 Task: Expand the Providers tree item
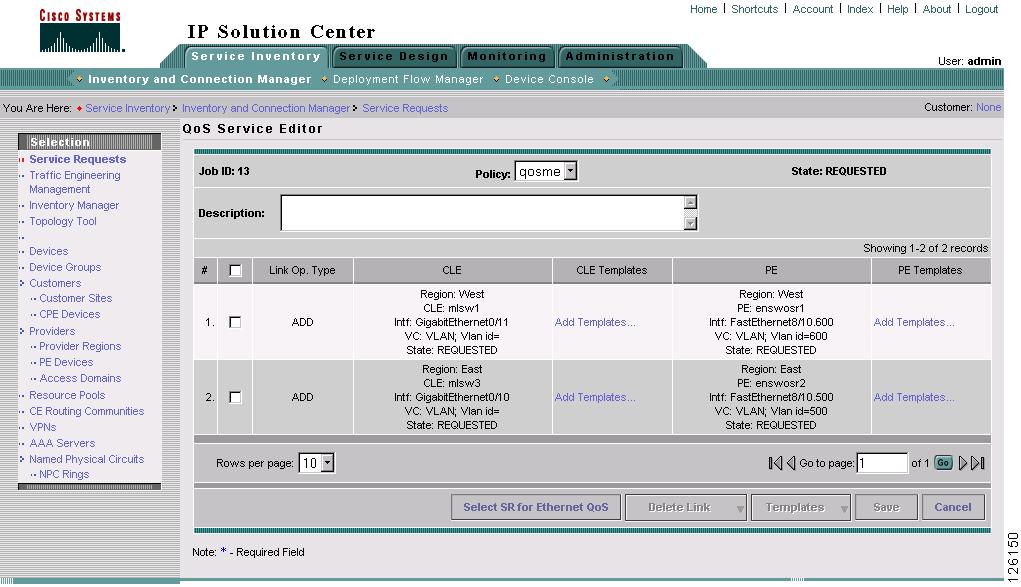tap(22, 331)
